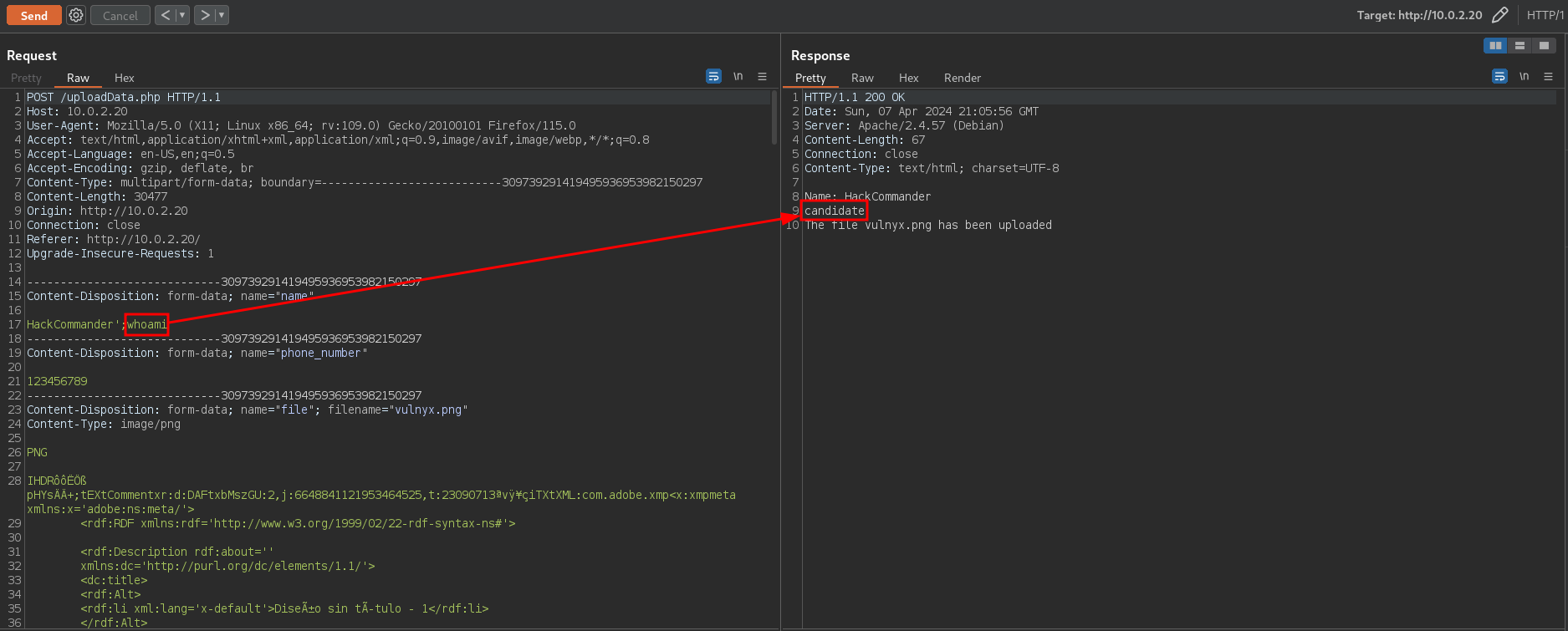Click the 'HackCommander' name value in request
The image size is (1568, 631).
click(x=69, y=324)
